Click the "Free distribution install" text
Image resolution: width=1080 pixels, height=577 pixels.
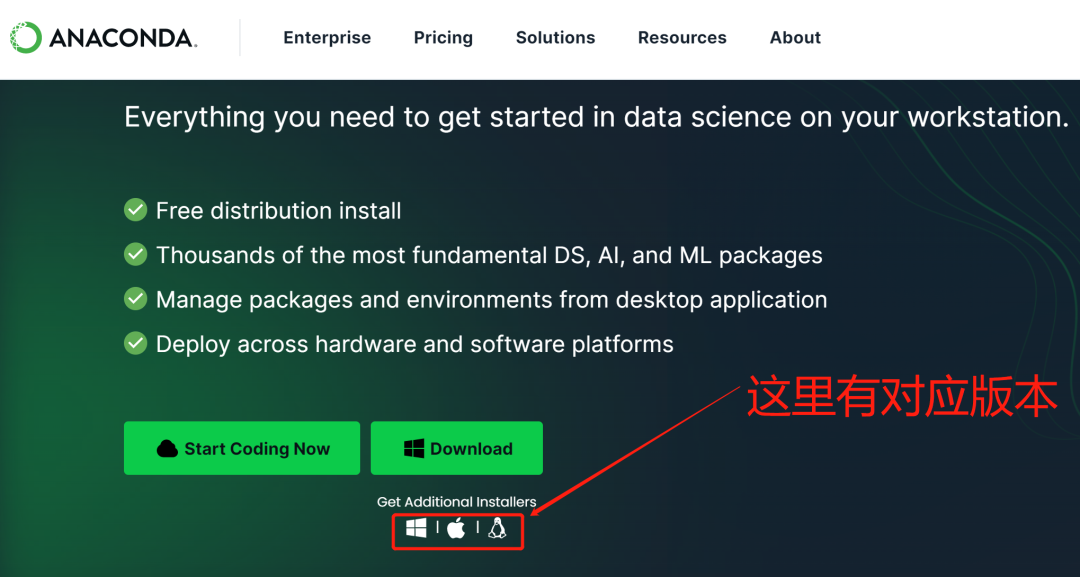278,211
